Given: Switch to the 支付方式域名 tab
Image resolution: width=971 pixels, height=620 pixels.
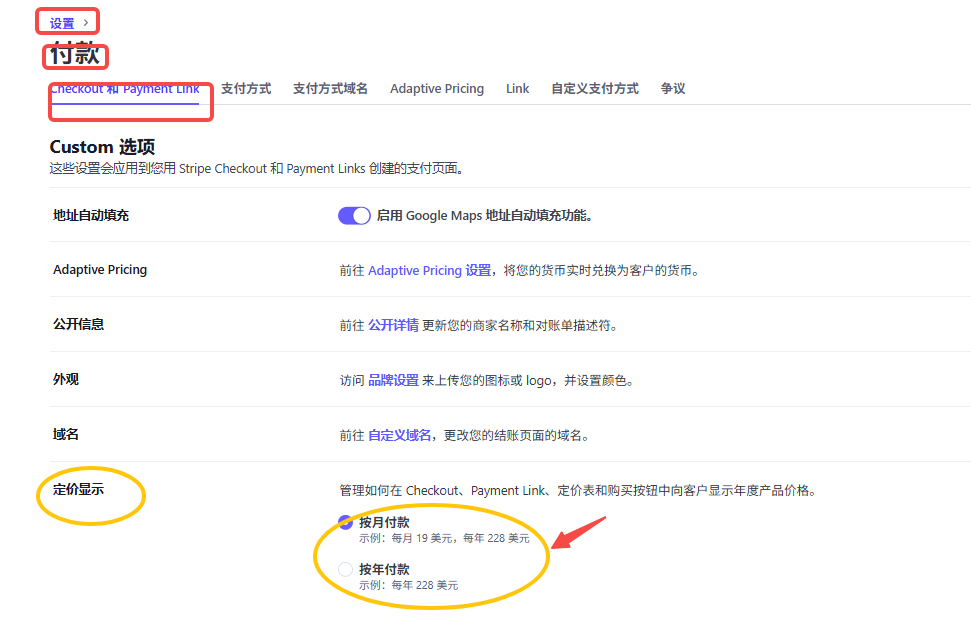Looking at the screenshot, I should coord(330,88).
